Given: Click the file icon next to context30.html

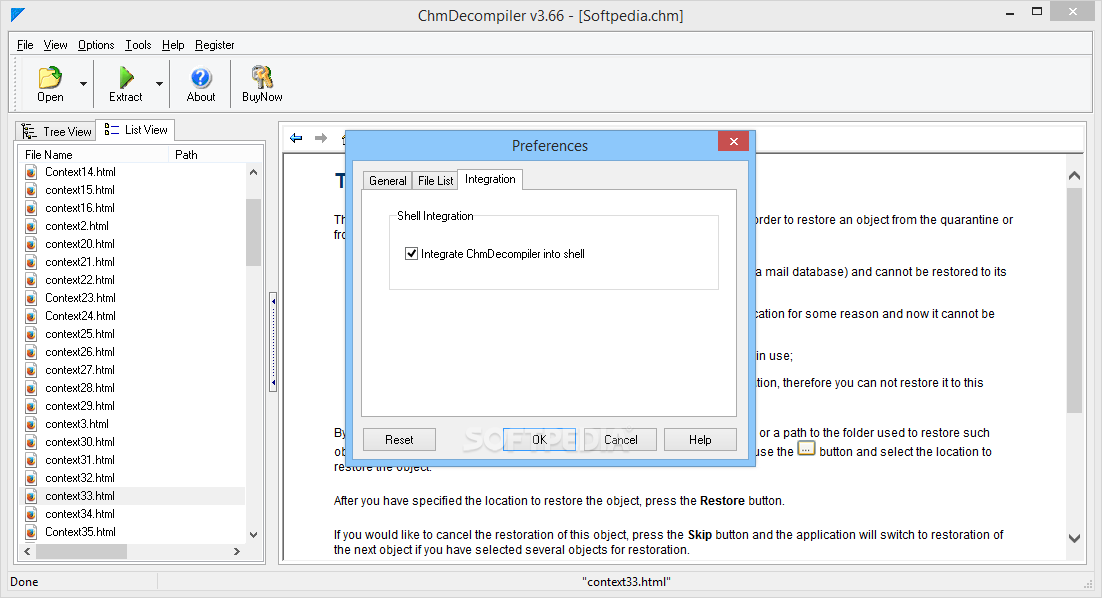Looking at the screenshot, I should (x=31, y=443).
